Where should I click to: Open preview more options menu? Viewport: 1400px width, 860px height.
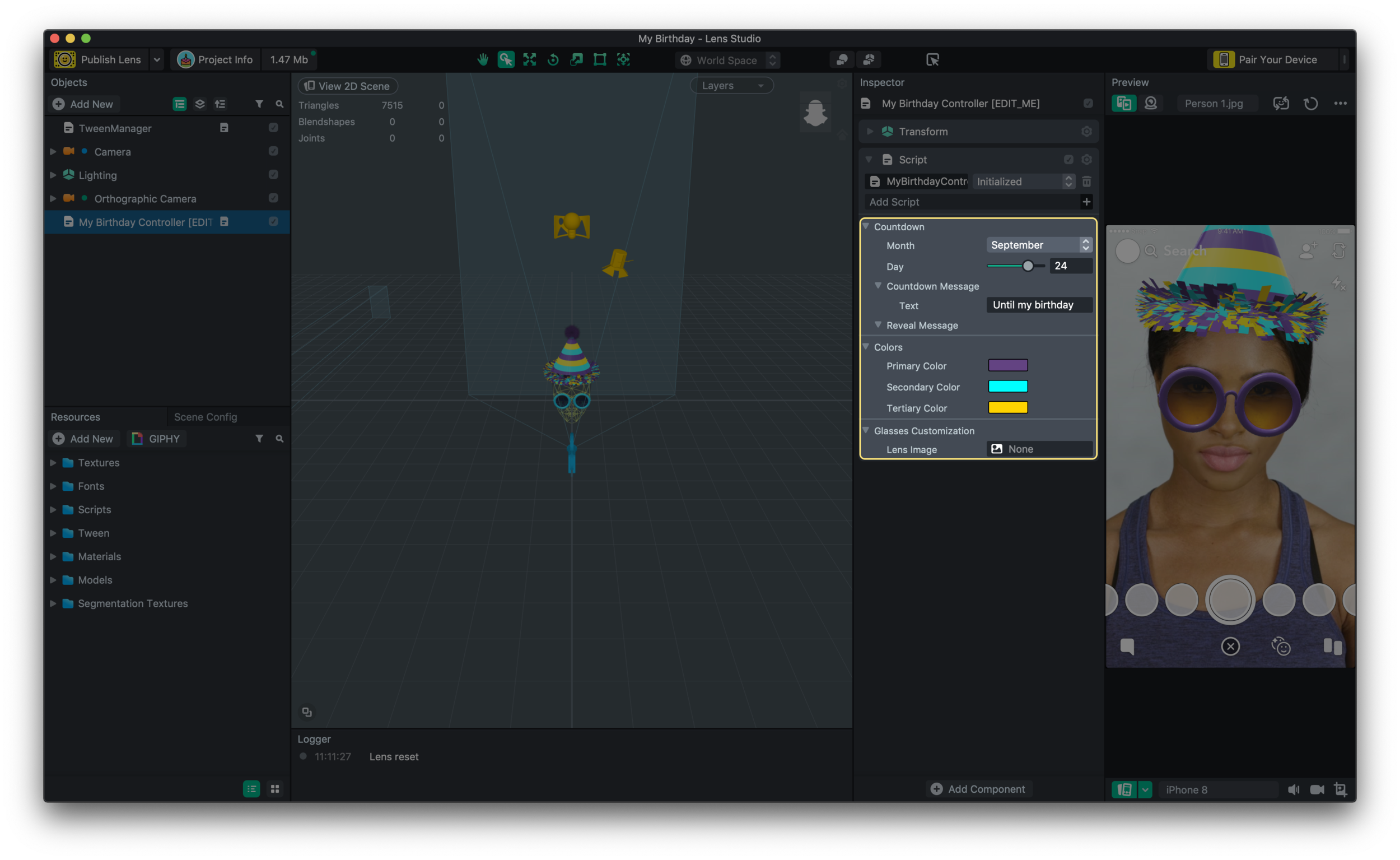(x=1340, y=104)
